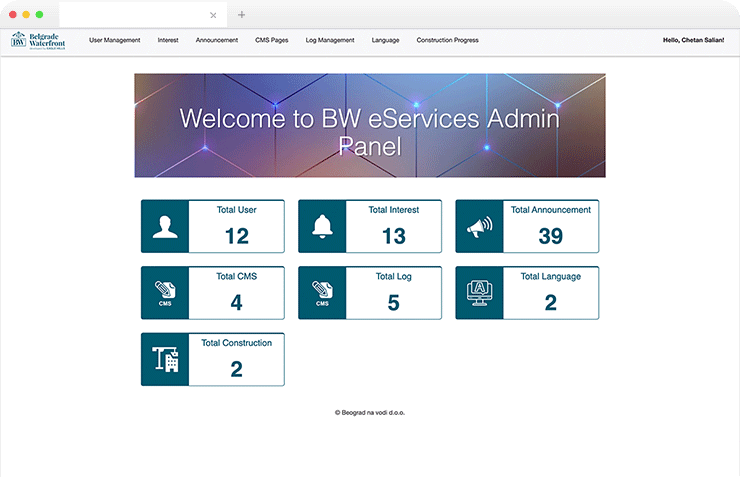The width and height of the screenshot is (740, 490).
Task: Click the Total CMS label
Action: point(236,276)
